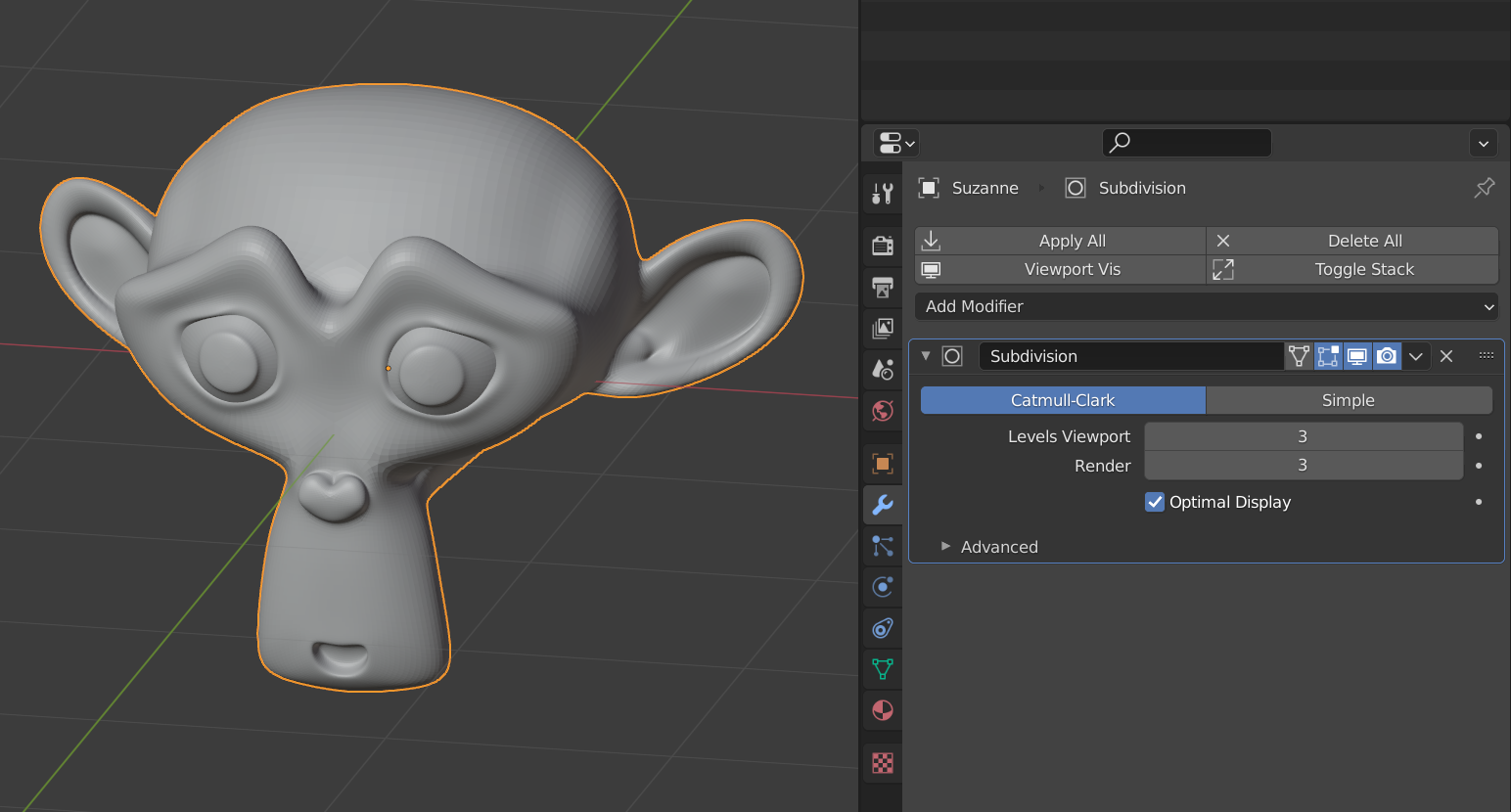Open the Scene properties tab
The width and height of the screenshot is (1511, 812).
[x=883, y=369]
